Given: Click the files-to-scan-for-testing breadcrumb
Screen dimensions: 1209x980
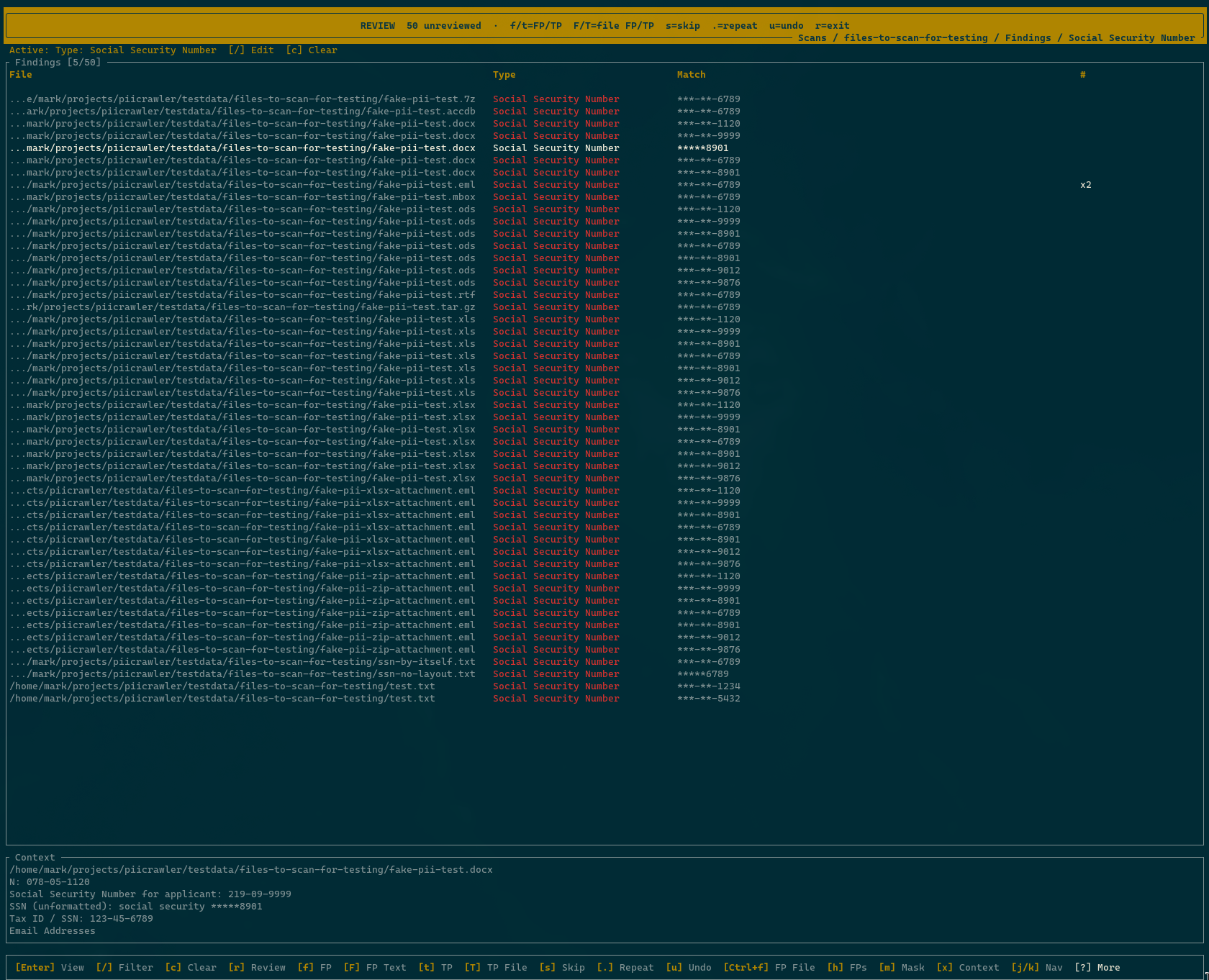Looking at the screenshot, I should [916, 38].
